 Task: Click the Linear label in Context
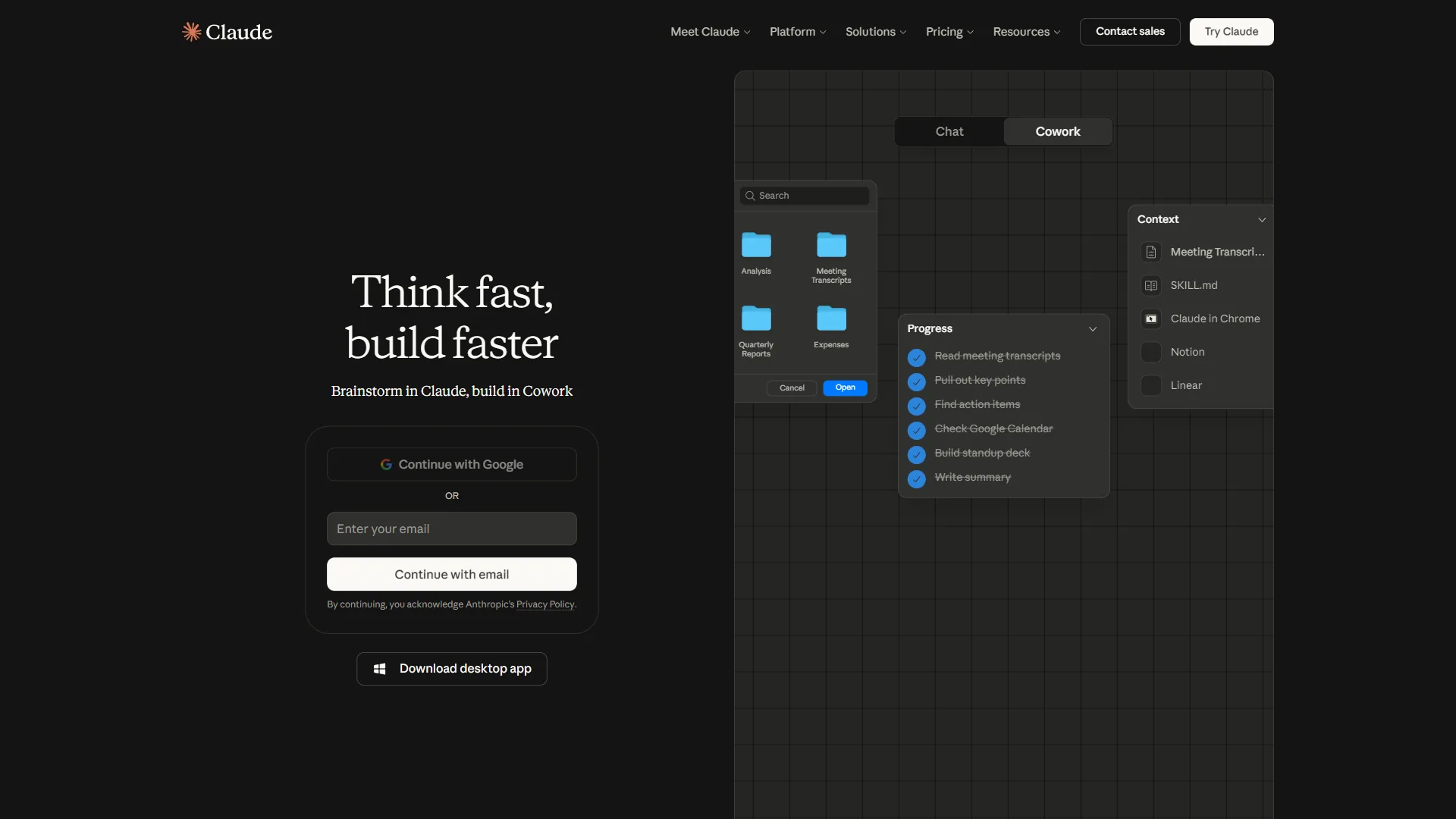click(1186, 385)
